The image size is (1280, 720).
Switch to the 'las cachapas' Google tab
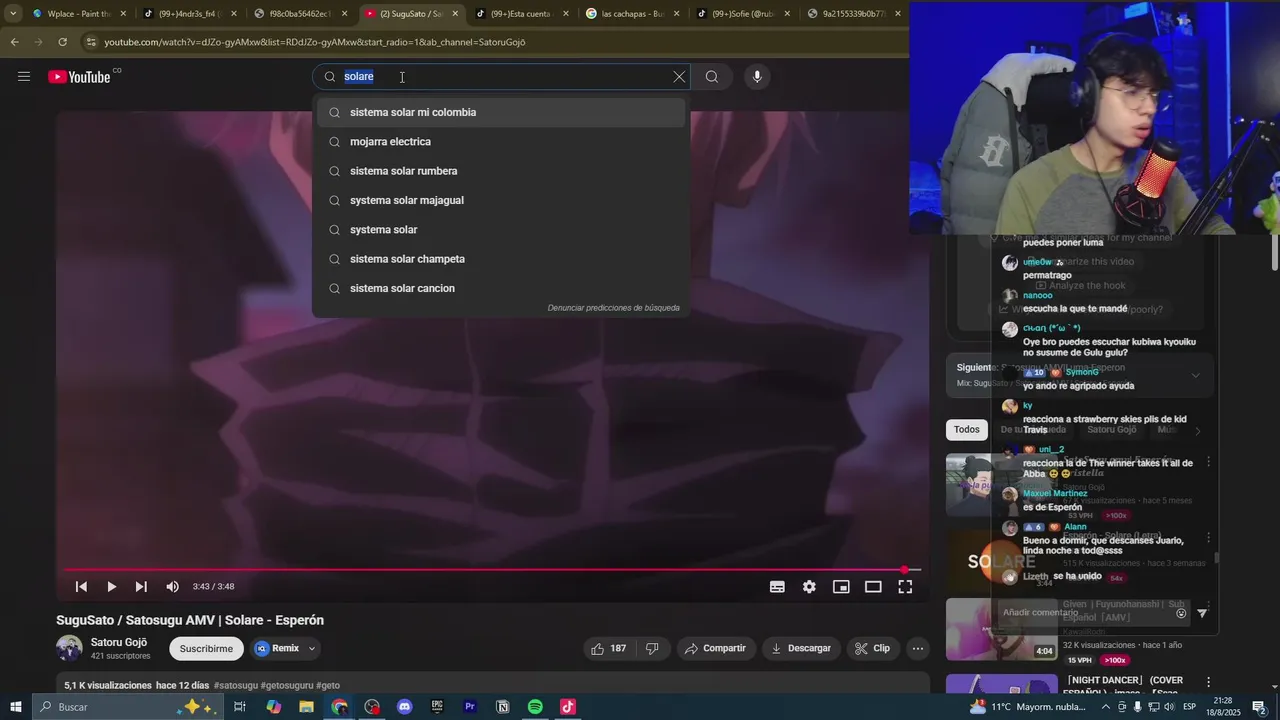pyautogui.click(x=632, y=14)
